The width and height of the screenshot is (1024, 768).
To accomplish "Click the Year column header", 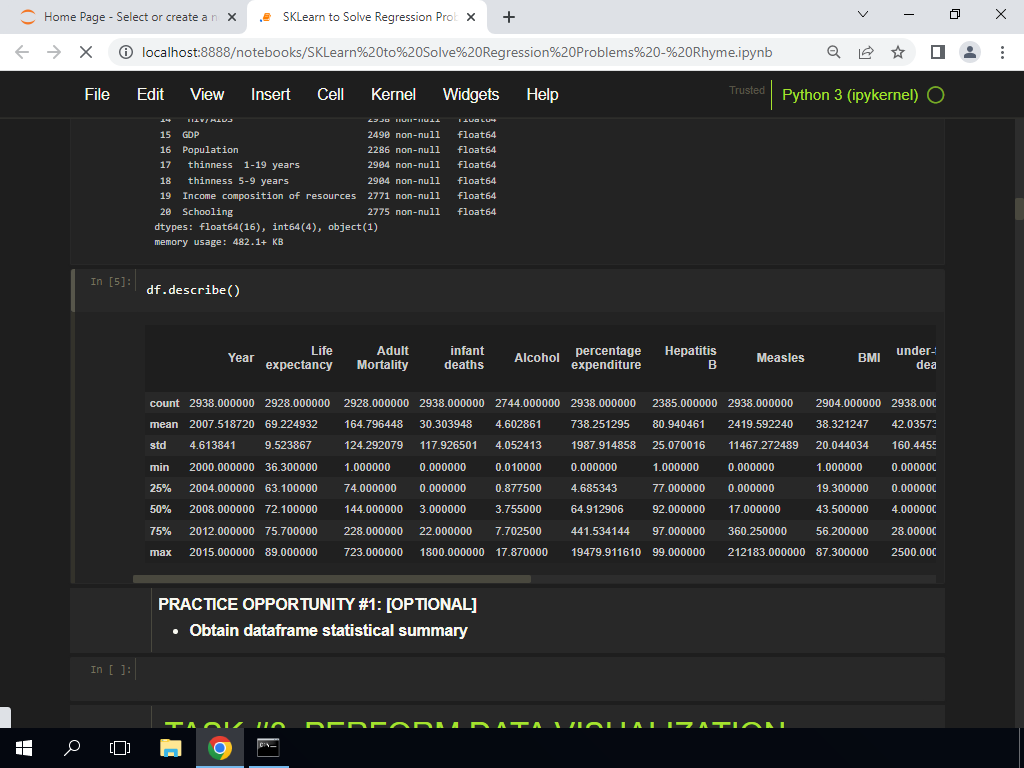I will (240, 358).
